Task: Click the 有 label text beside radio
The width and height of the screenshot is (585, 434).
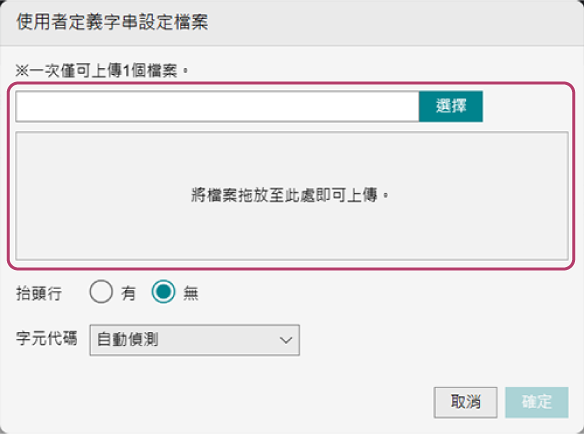Action: tap(128, 293)
